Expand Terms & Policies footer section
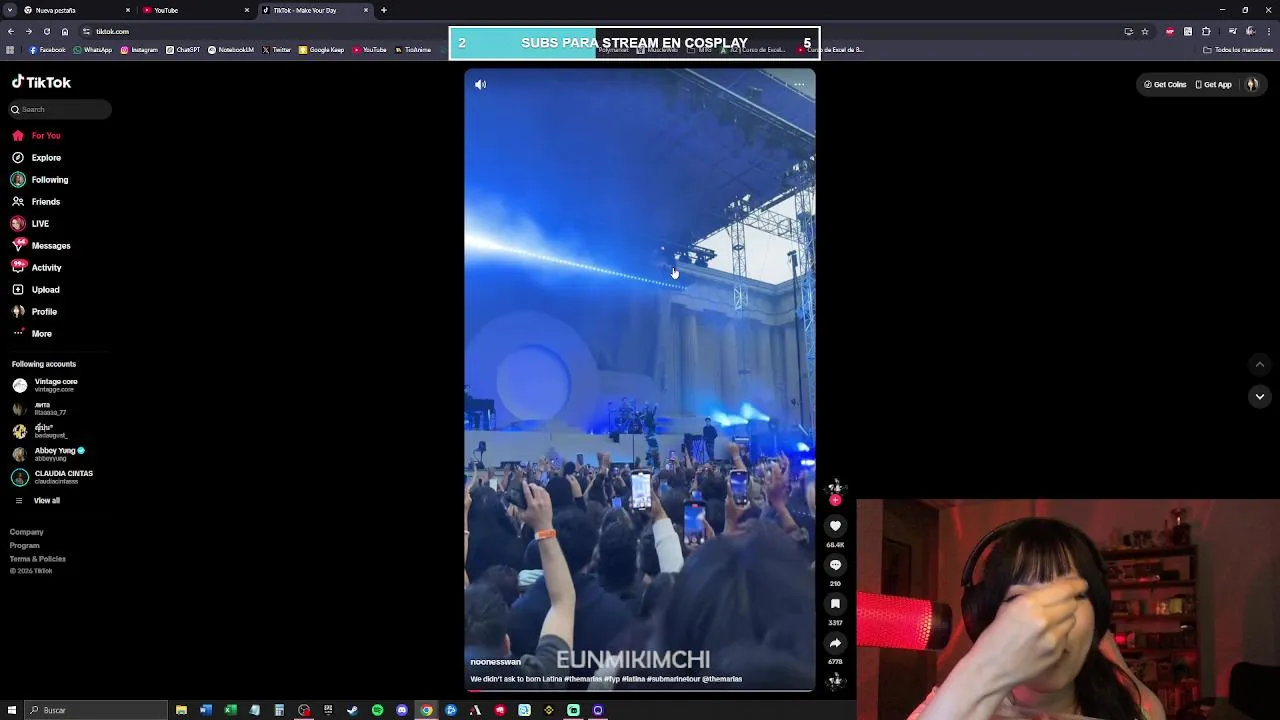Image resolution: width=1280 pixels, height=720 pixels. (38, 558)
